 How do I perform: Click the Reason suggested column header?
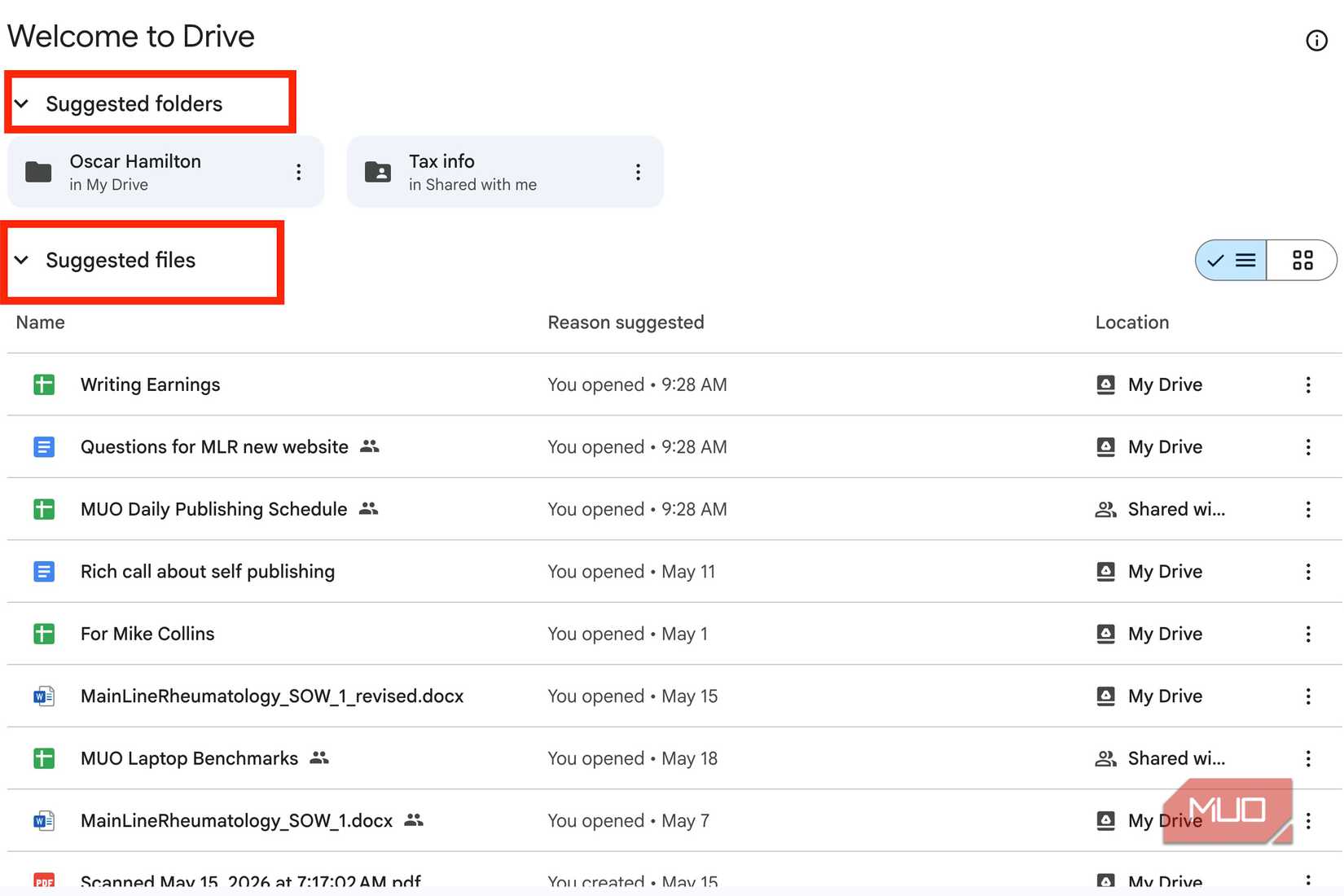pos(626,323)
